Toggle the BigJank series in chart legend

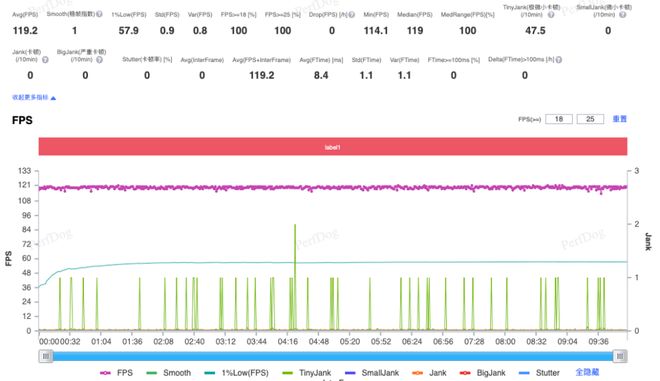(x=482, y=373)
